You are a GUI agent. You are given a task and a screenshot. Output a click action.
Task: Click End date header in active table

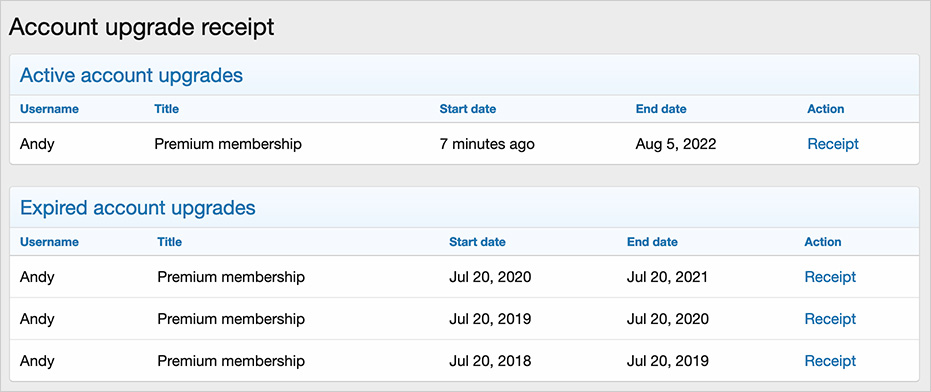(x=661, y=109)
